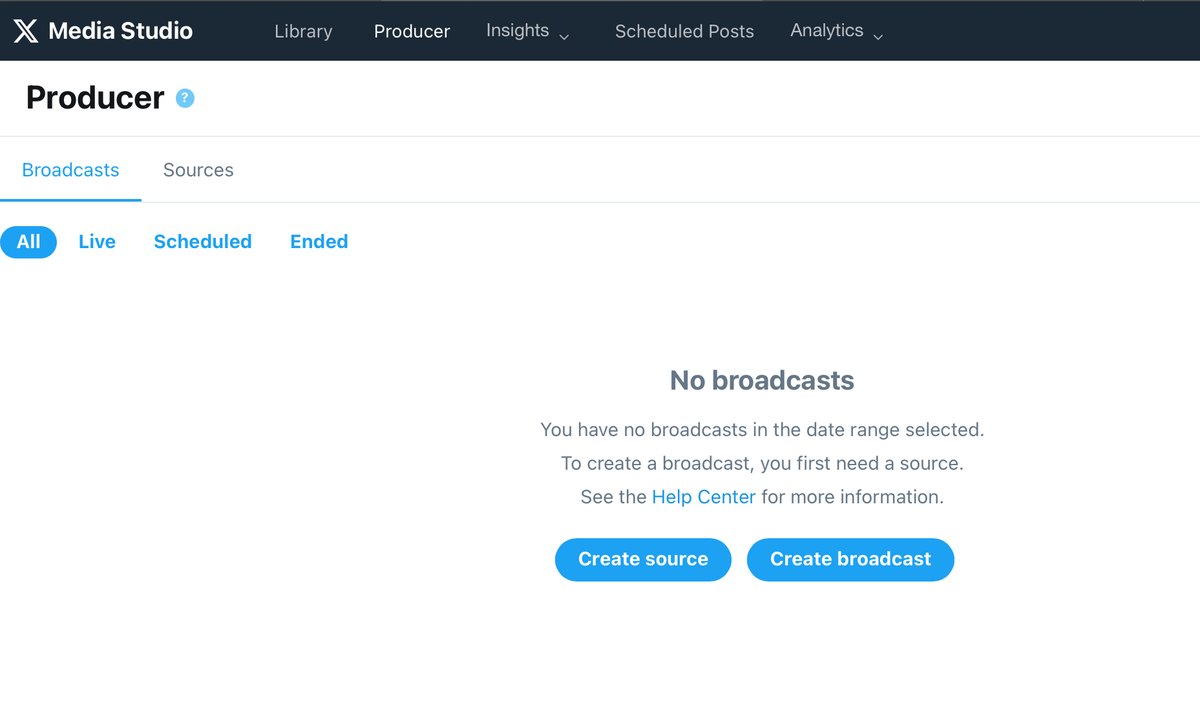Follow the Help Center link

704,497
